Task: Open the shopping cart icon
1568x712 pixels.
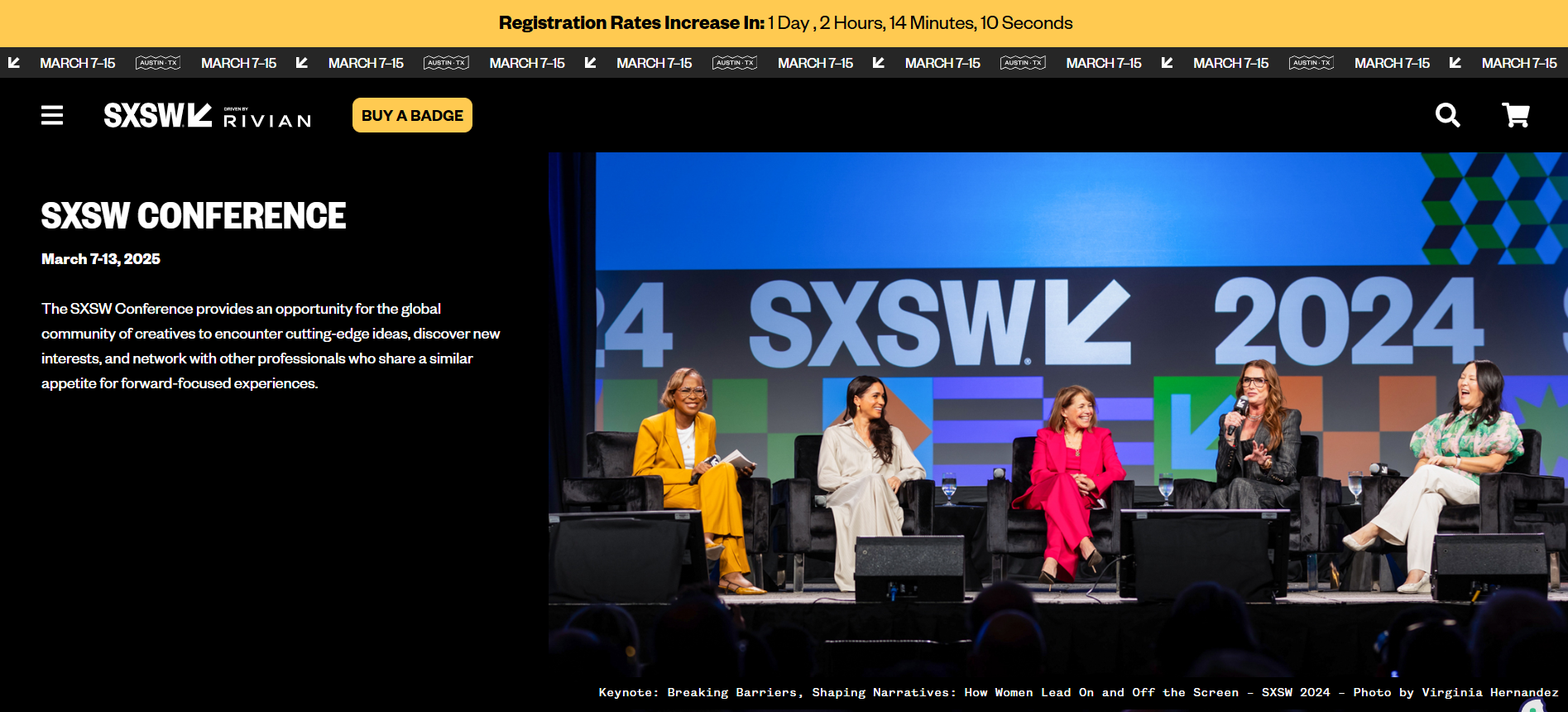Action: tap(1516, 115)
